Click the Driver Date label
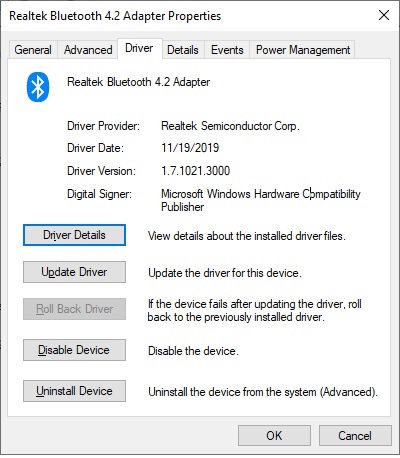 pos(95,148)
